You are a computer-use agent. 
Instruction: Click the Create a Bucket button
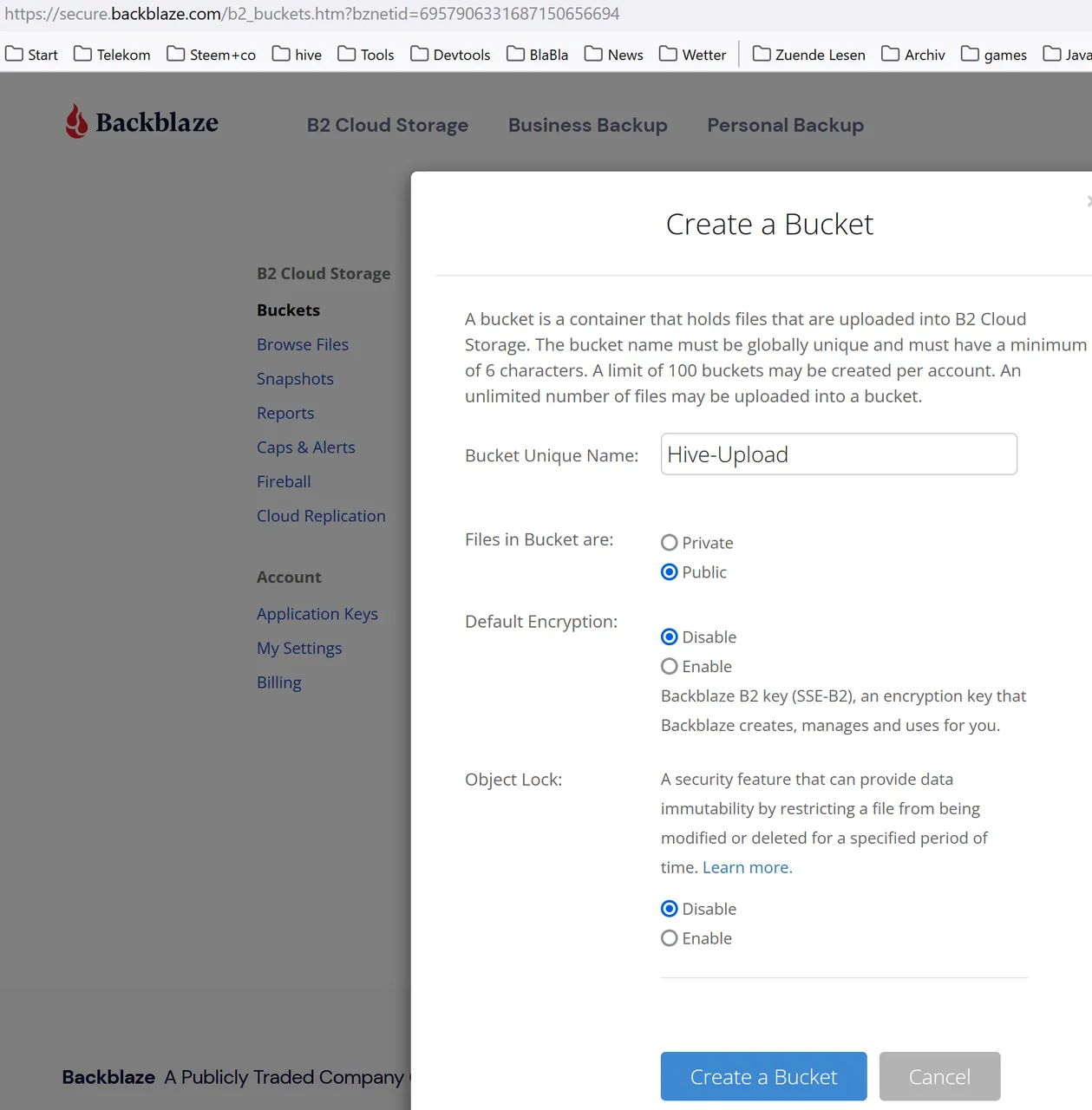(x=764, y=1076)
